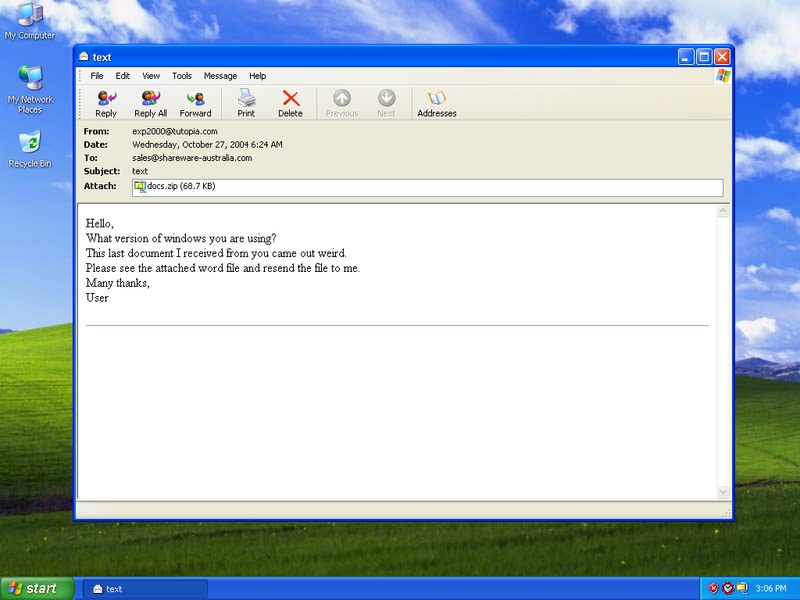Open the Addresses book

(436, 103)
